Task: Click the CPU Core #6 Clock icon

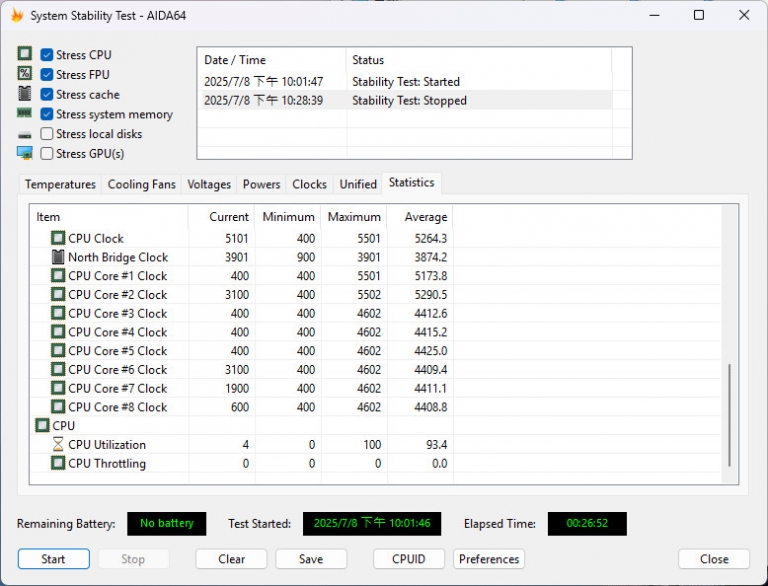Action: point(58,369)
